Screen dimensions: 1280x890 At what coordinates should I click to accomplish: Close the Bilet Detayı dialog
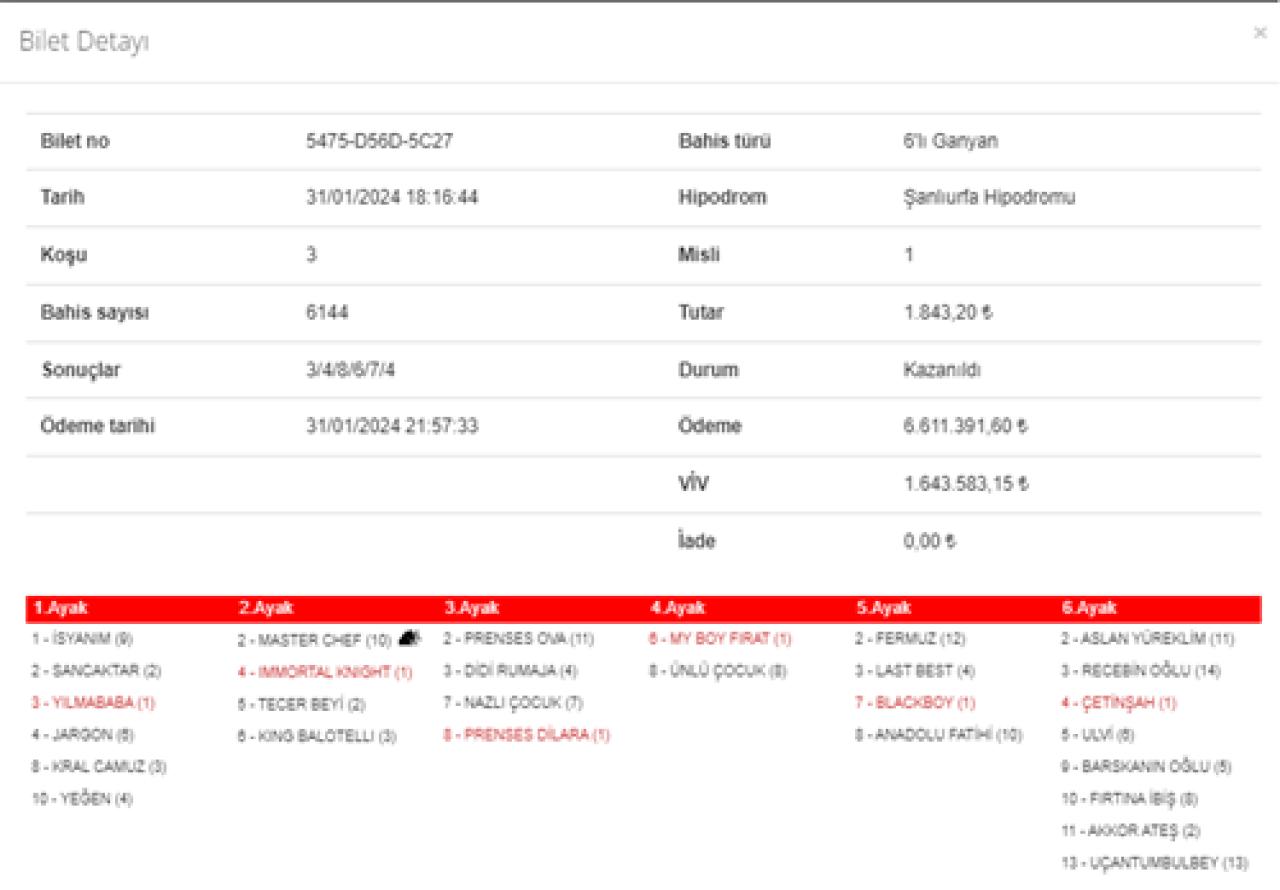tap(1259, 33)
